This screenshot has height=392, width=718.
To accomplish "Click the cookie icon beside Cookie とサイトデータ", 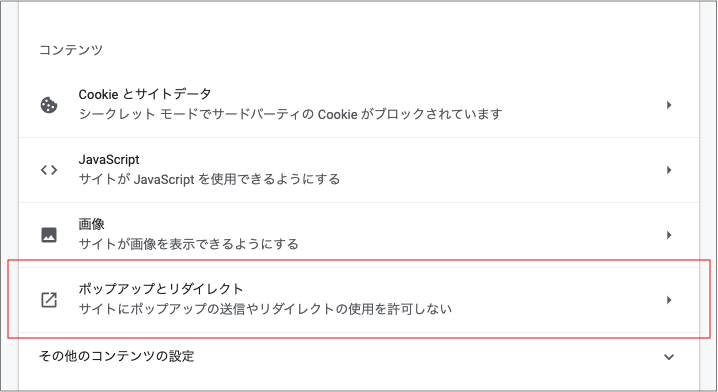I will (49, 105).
